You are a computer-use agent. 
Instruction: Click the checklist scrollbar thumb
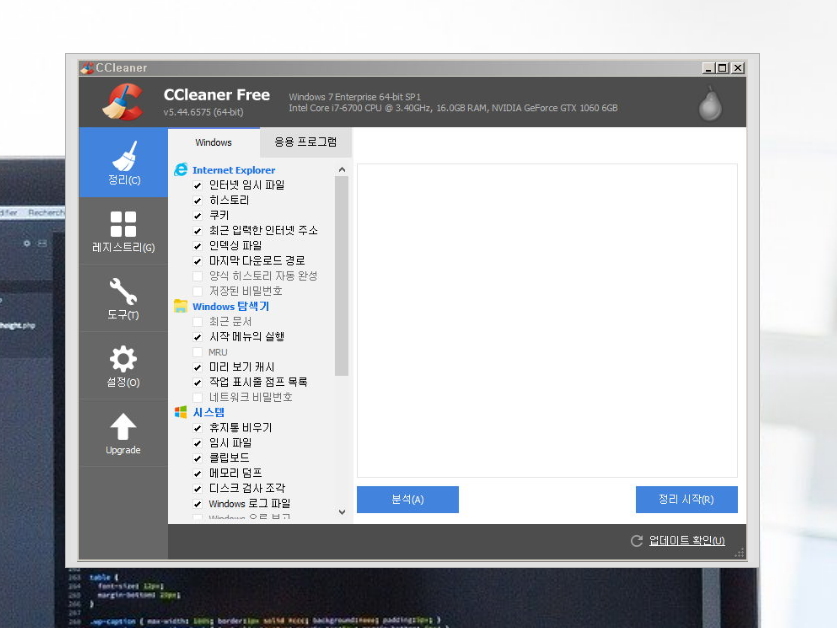342,276
